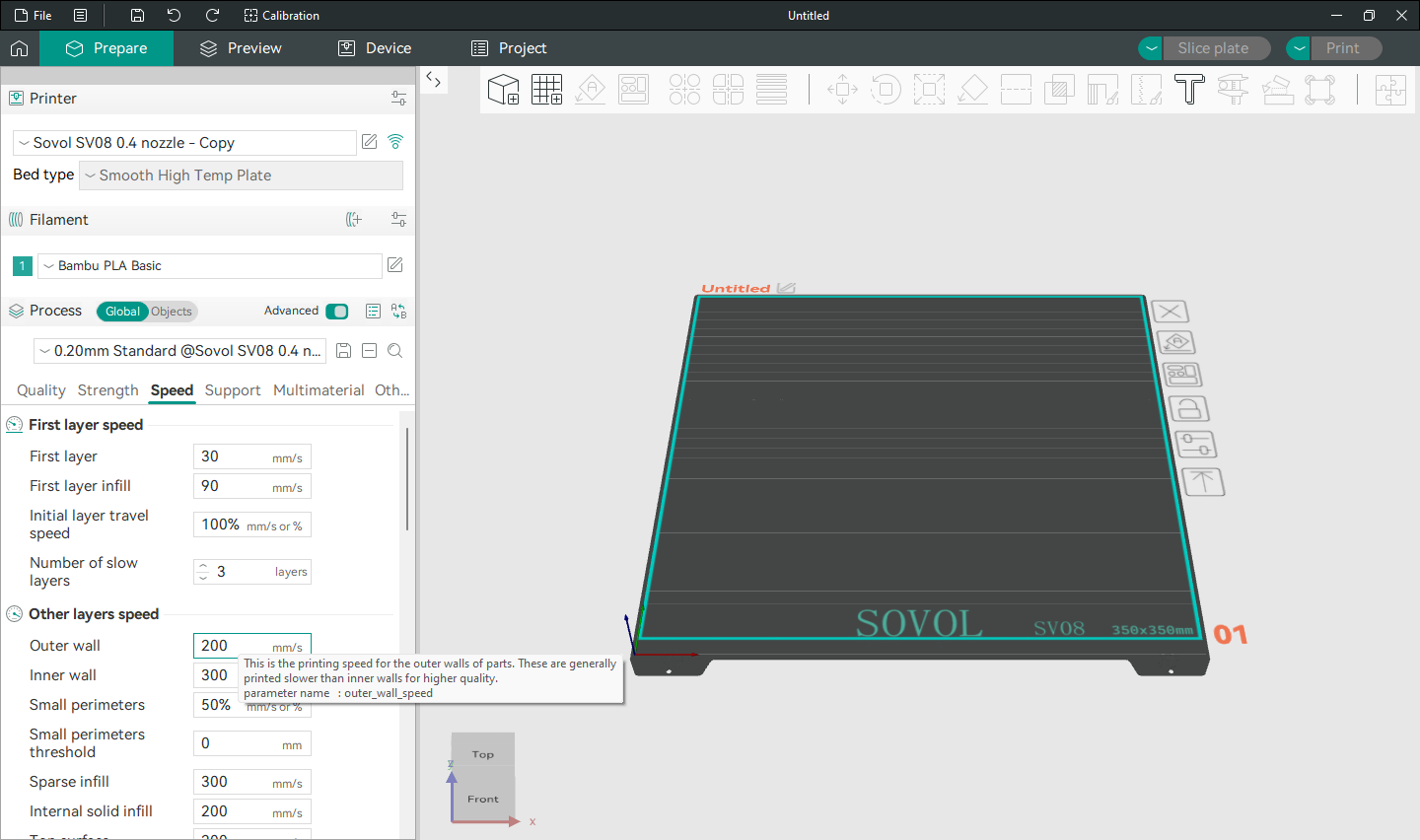Open the process preset dropdown
The image size is (1420, 840).
(x=179, y=351)
